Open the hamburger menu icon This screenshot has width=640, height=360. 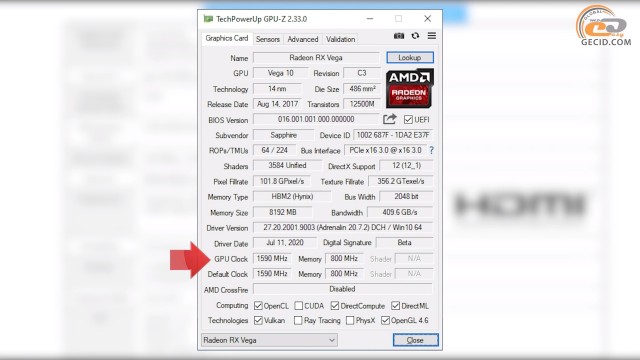431,36
